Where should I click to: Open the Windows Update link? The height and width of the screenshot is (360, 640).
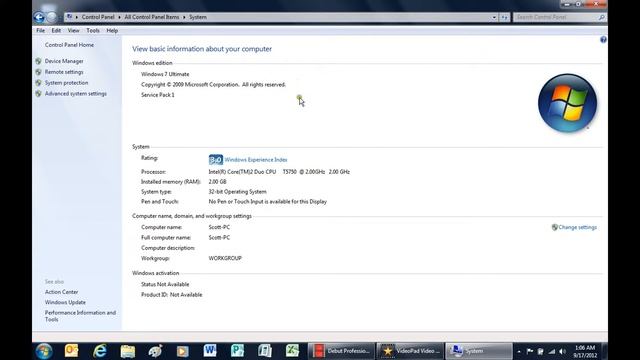point(65,302)
